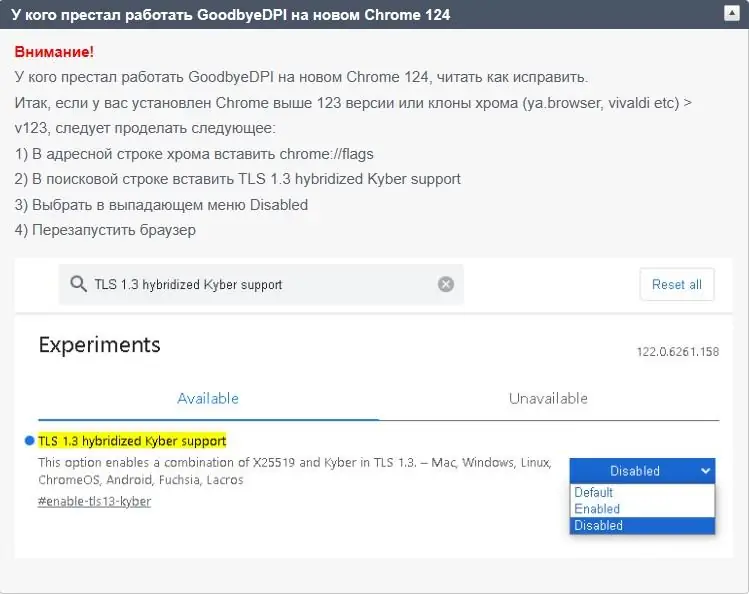Screen dimensions: 749x594
Task: Open the Disabled dropdown for the Kyber flag
Action: click(x=642, y=470)
